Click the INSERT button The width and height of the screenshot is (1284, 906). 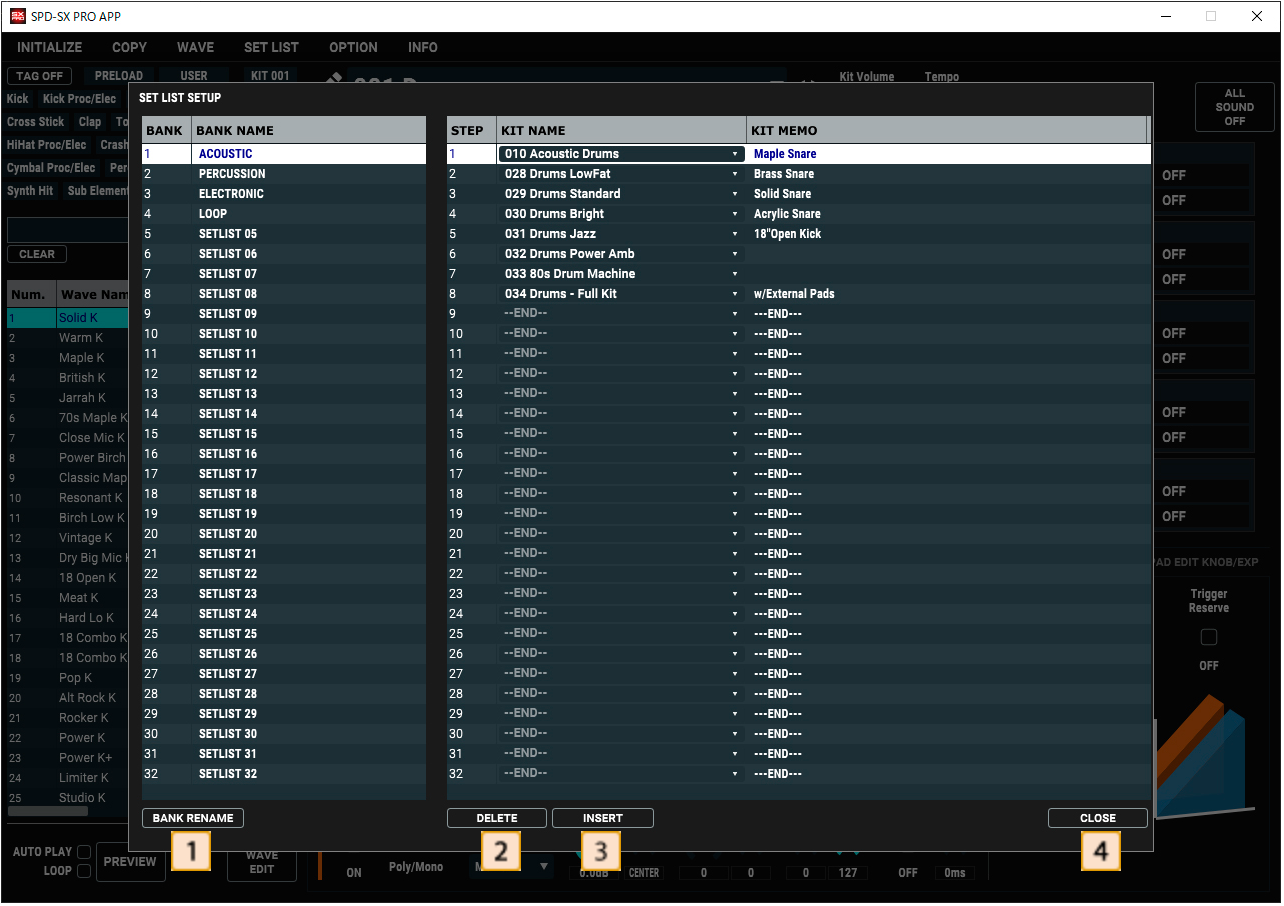[602, 818]
